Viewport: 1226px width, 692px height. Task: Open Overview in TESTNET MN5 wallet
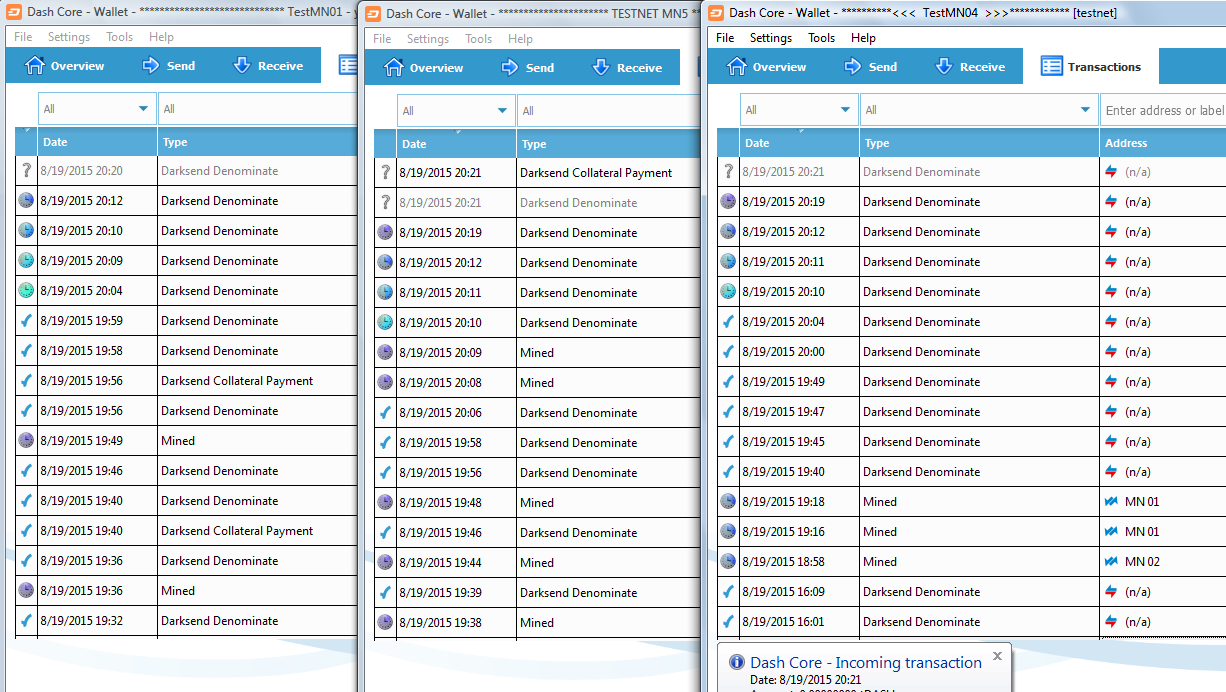424,68
